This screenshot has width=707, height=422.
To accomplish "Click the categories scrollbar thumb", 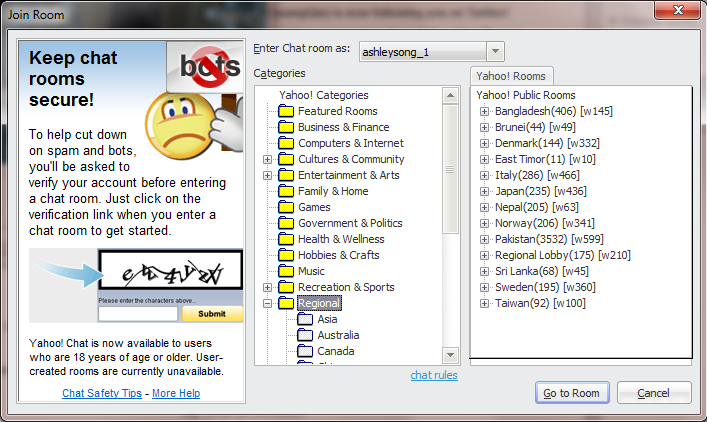I will tap(450, 169).
